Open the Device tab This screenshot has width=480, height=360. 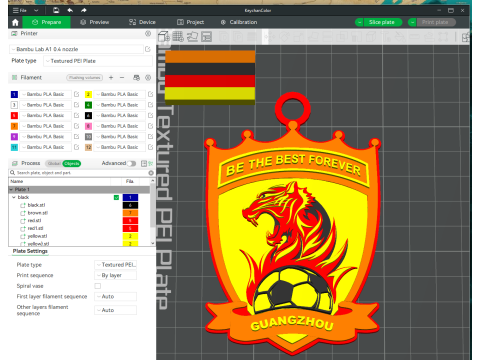[142, 22]
